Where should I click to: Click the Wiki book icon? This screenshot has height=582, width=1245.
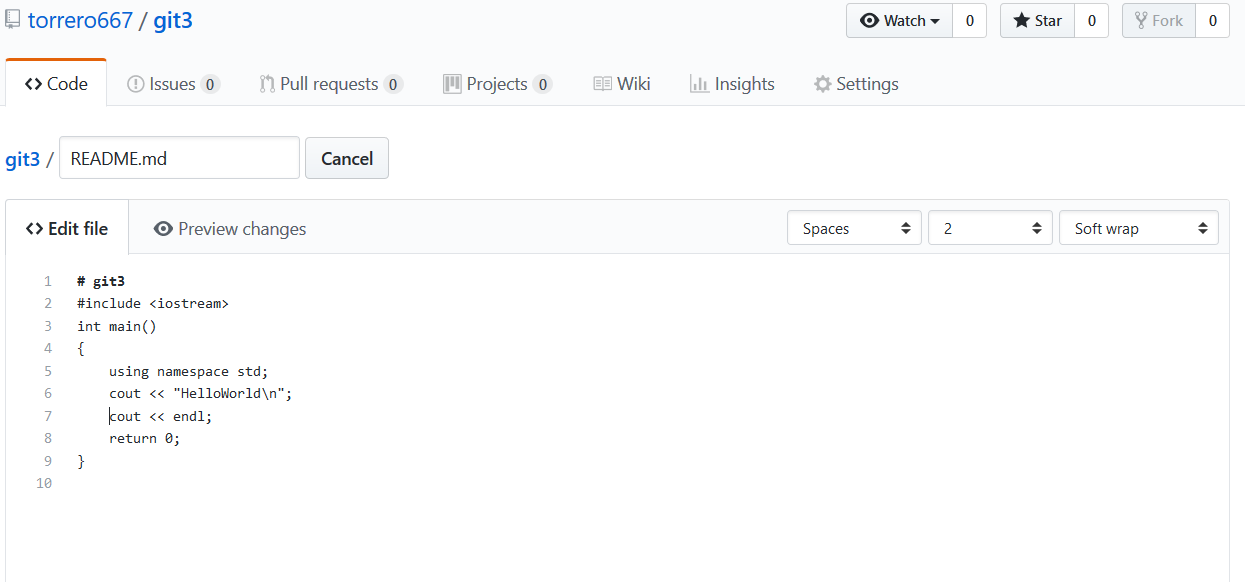(602, 84)
